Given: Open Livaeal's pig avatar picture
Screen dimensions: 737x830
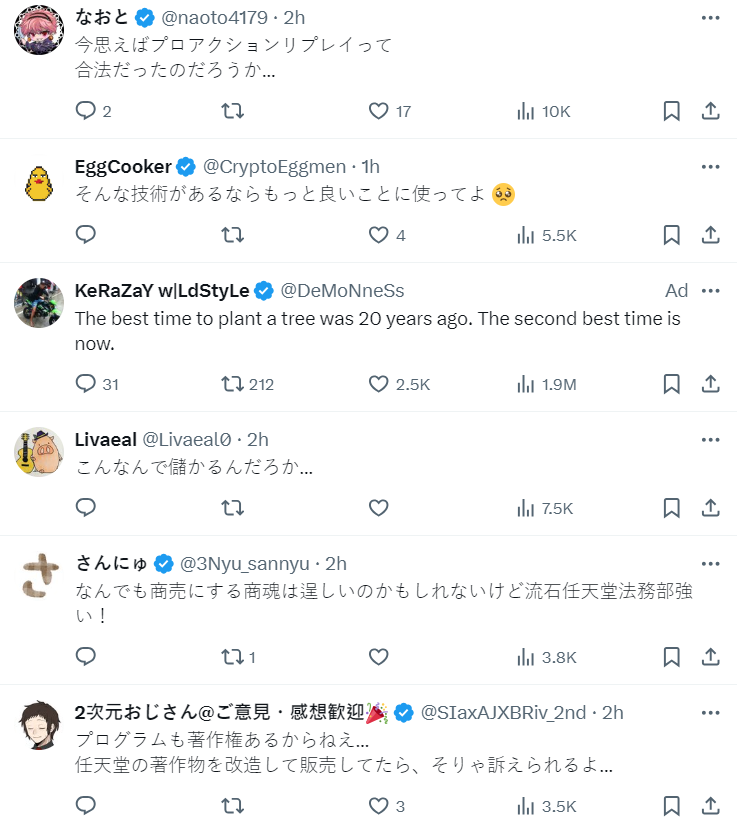Looking at the screenshot, I should pyautogui.click(x=39, y=452).
